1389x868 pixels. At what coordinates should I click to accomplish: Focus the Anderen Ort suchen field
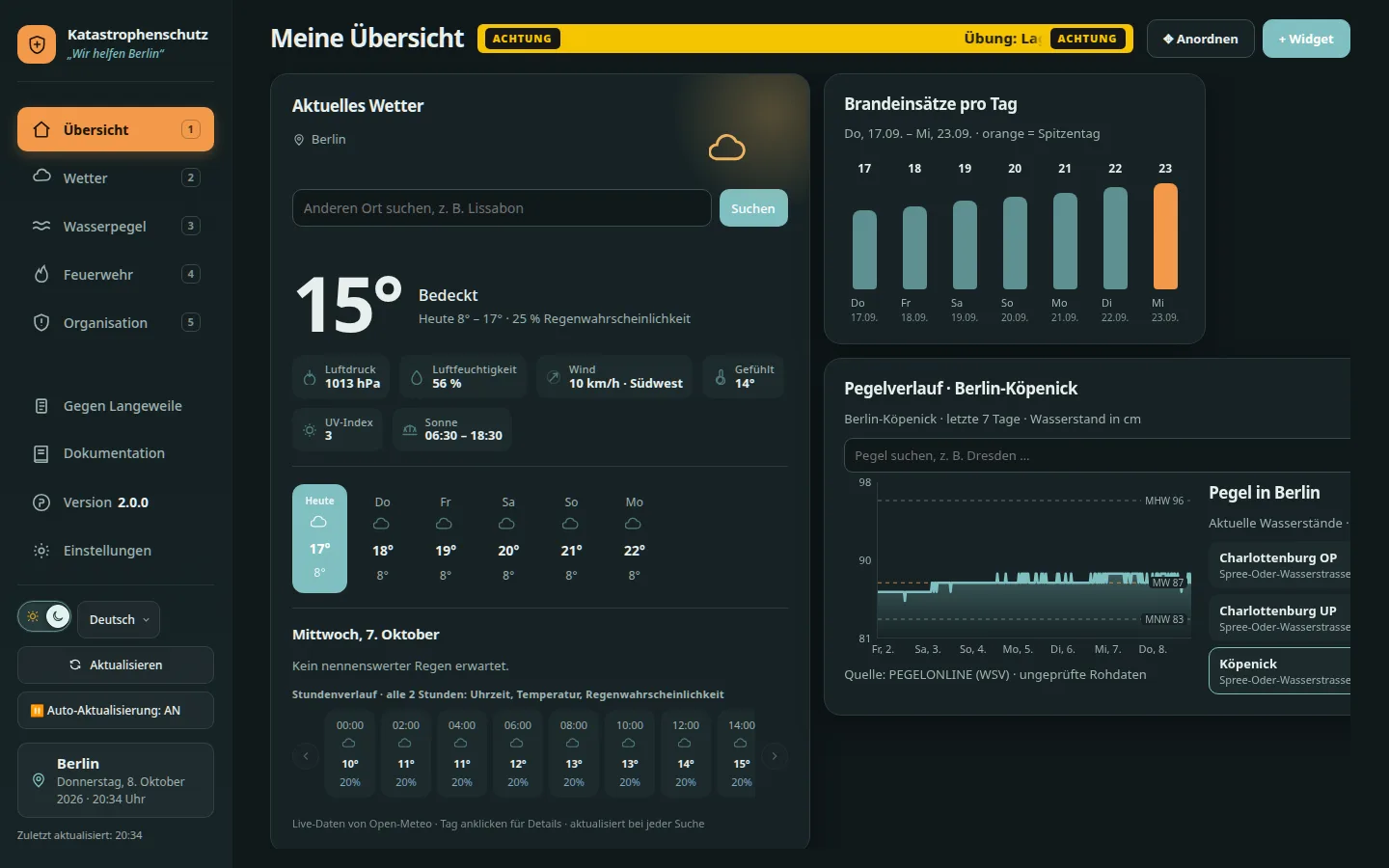(x=502, y=208)
